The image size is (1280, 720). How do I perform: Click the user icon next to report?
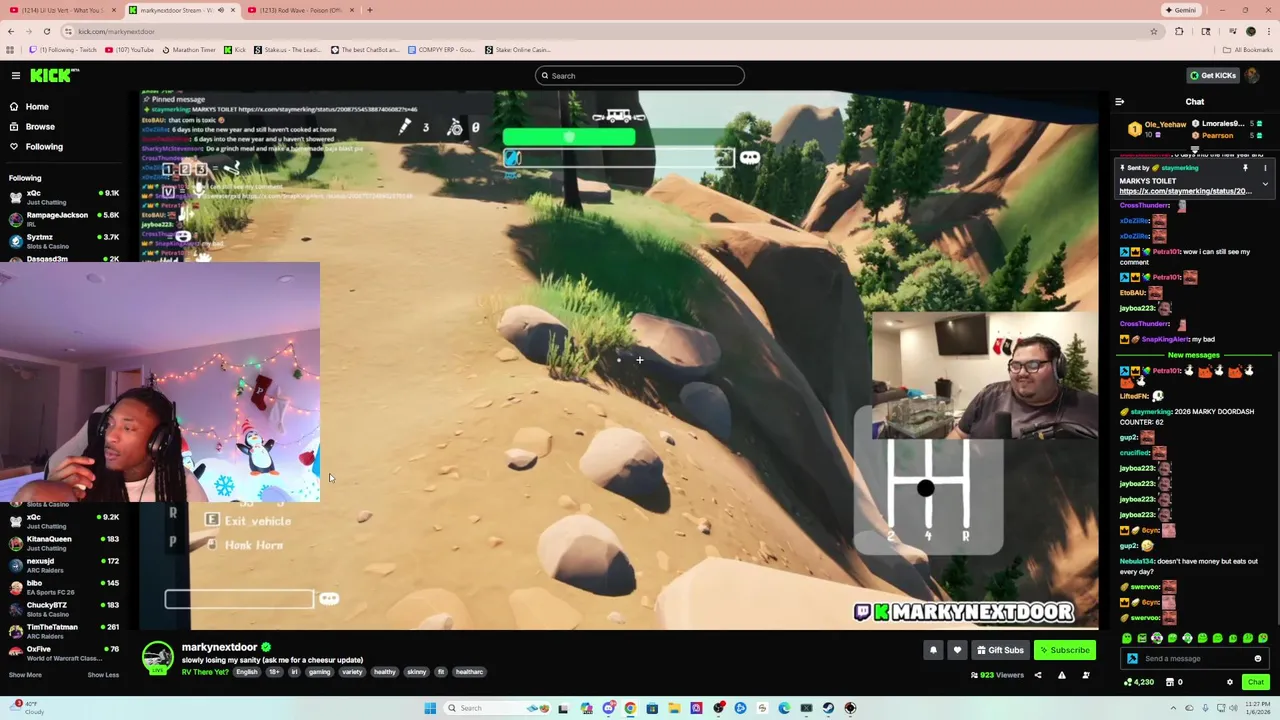point(1086,676)
